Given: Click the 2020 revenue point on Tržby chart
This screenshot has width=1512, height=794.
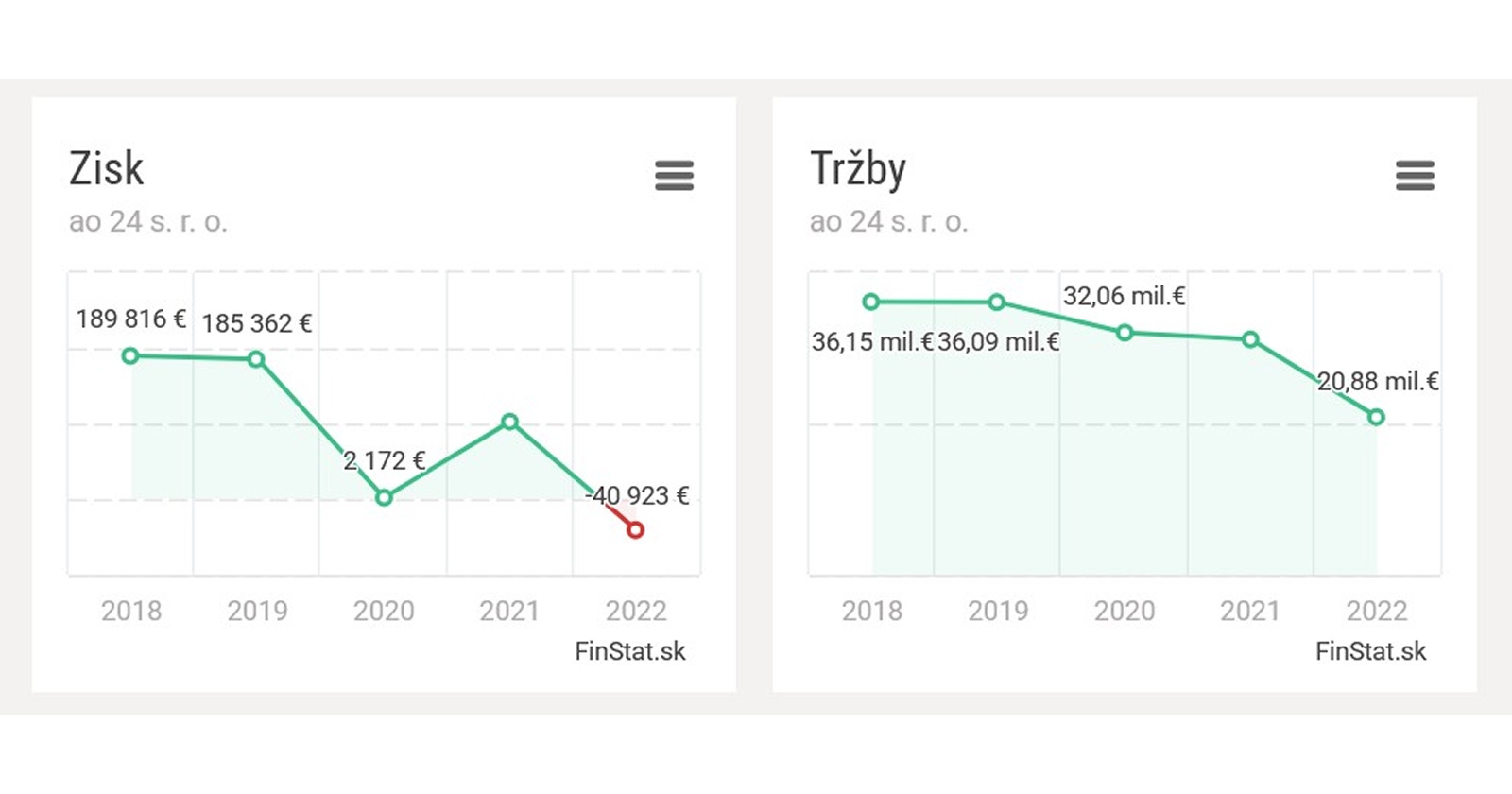Looking at the screenshot, I should 1125,333.
